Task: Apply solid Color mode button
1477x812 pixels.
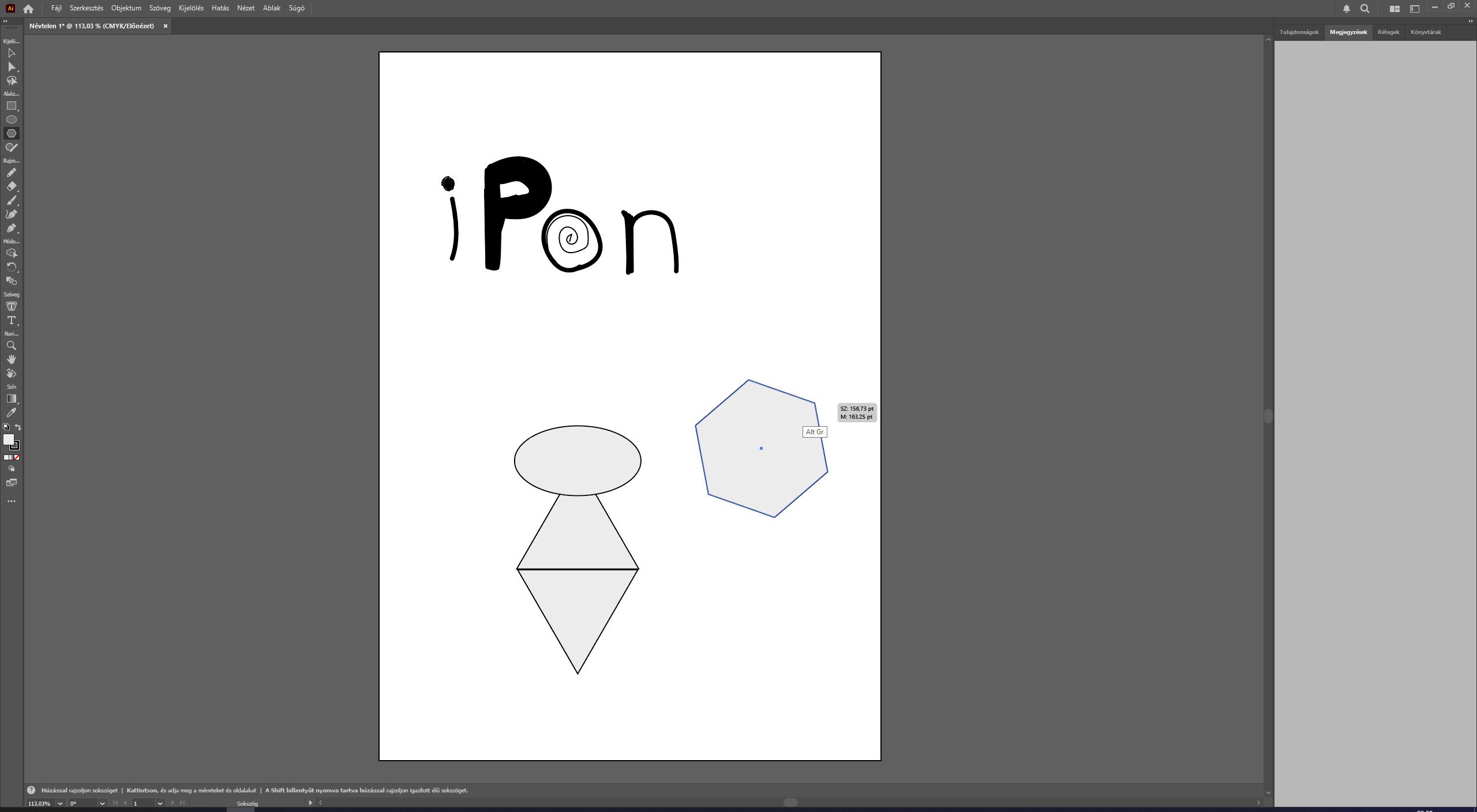Action: click(x=6, y=457)
